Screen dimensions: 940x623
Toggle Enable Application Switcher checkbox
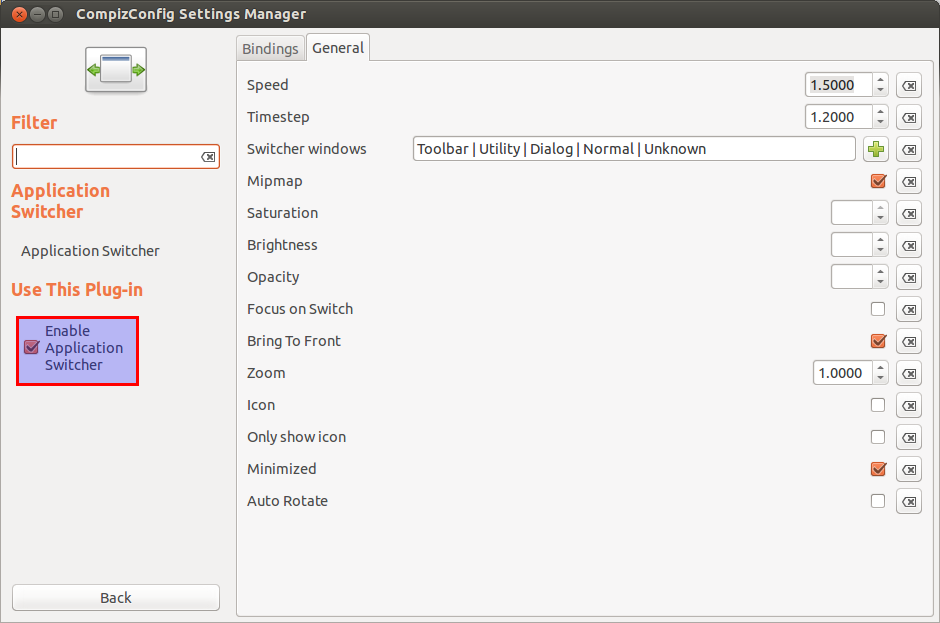point(31,347)
